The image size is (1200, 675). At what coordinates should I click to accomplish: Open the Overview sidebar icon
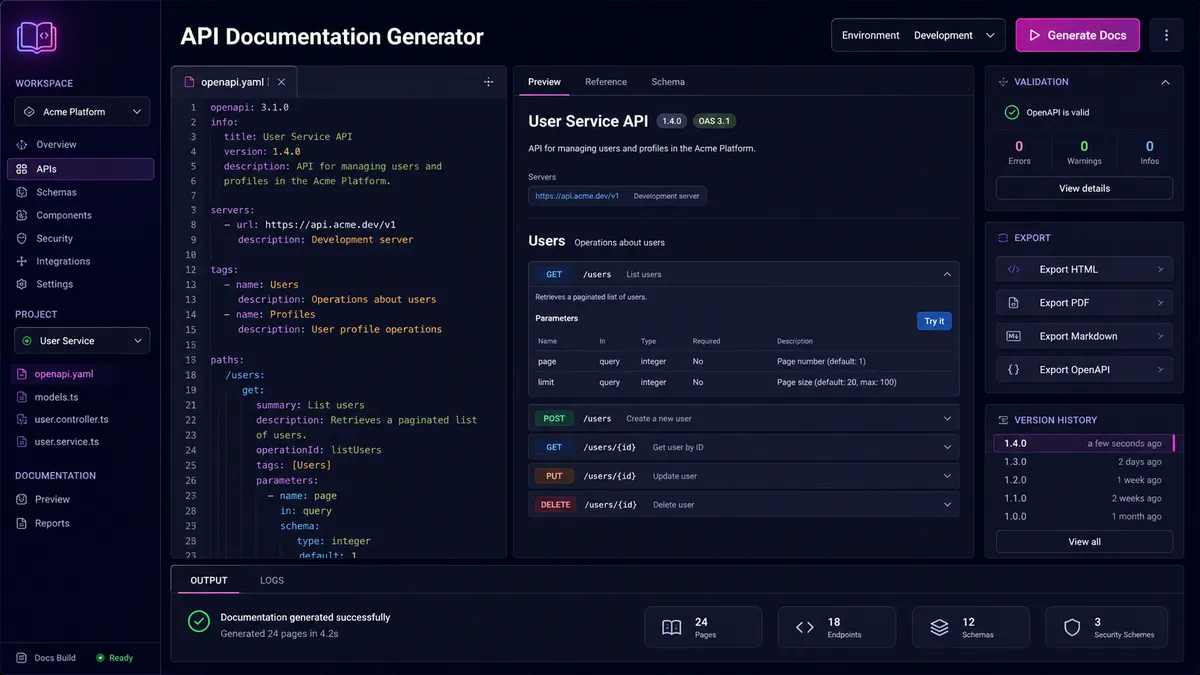coord(22,145)
